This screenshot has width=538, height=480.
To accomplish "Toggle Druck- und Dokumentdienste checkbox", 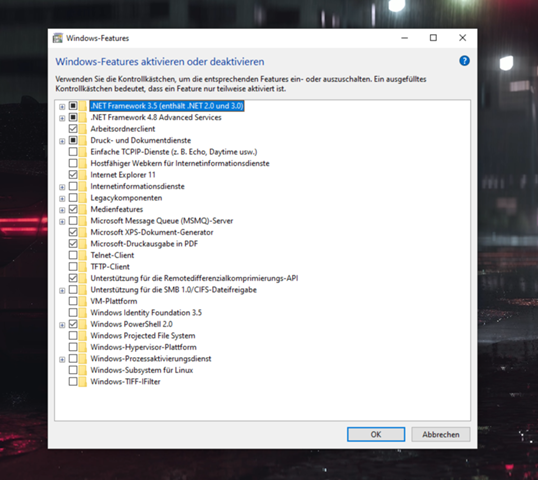I will tap(73, 140).
